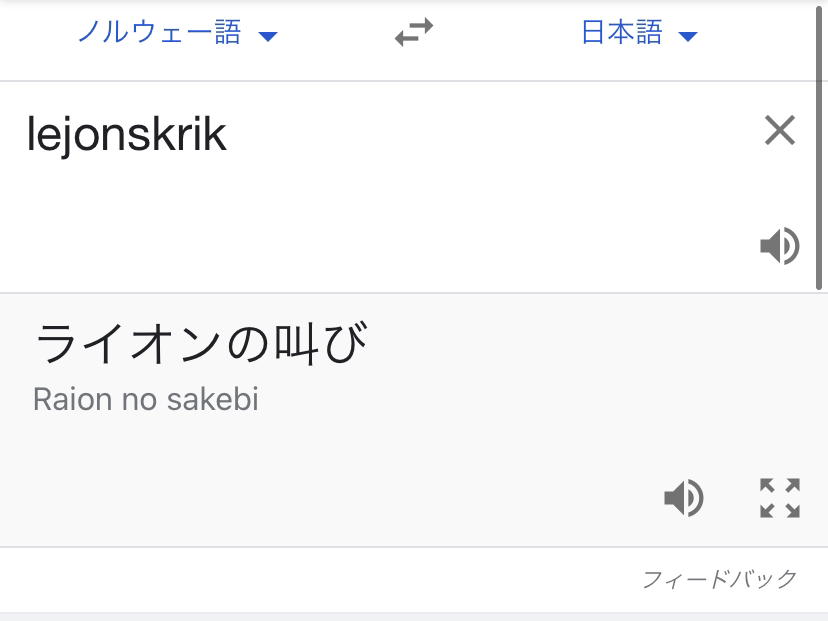Click the romanization Raion no sakebi
The height and width of the screenshot is (621, 828).
tap(146, 400)
